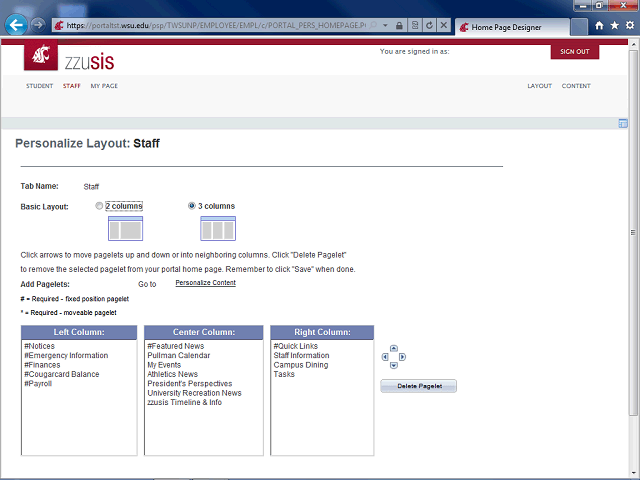This screenshot has width=640, height=480.
Task: Refresh the page using address bar icon
Action: click(x=429, y=24)
